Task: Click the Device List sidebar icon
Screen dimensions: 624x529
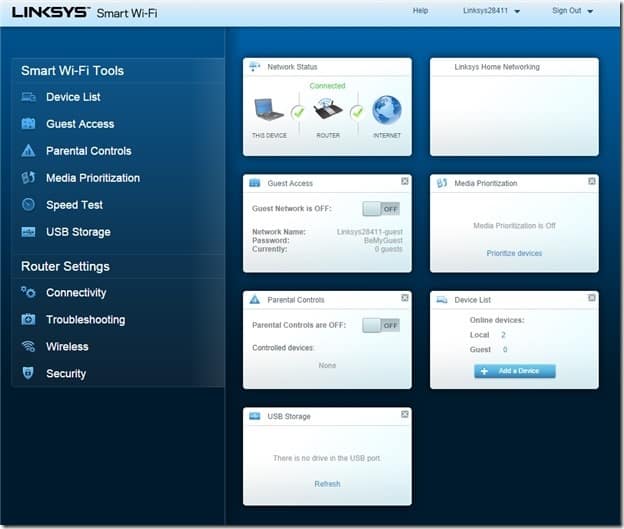Action: pyautogui.click(x=28, y=97)
